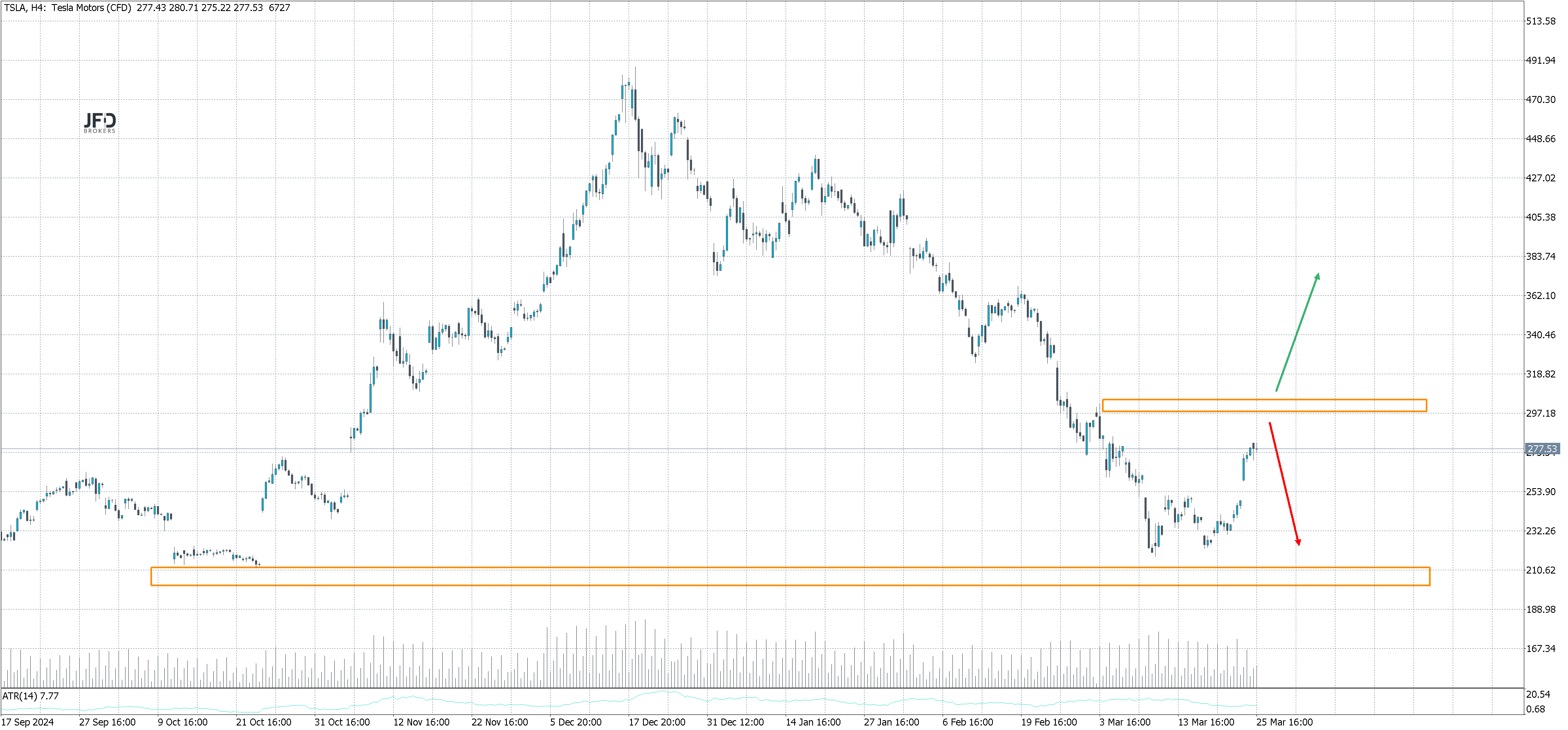Select the red downward arrow annotation

[1284, 484]
